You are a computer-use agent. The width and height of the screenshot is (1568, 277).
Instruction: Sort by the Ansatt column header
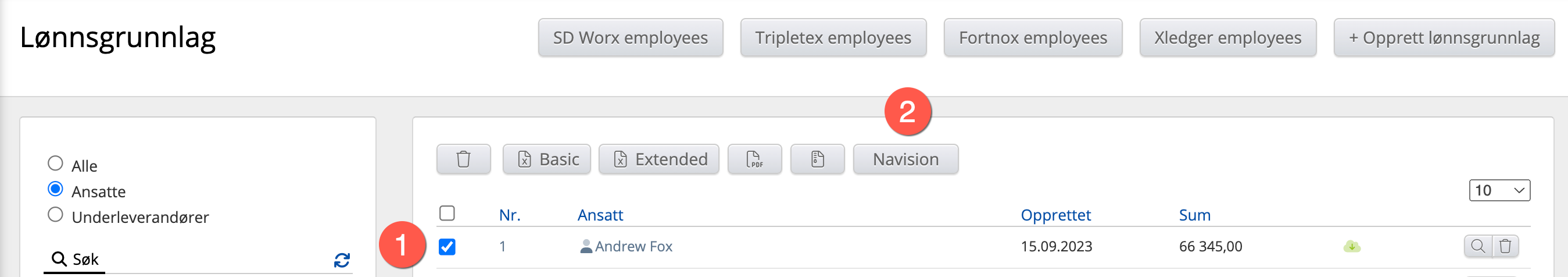(600, 215)
